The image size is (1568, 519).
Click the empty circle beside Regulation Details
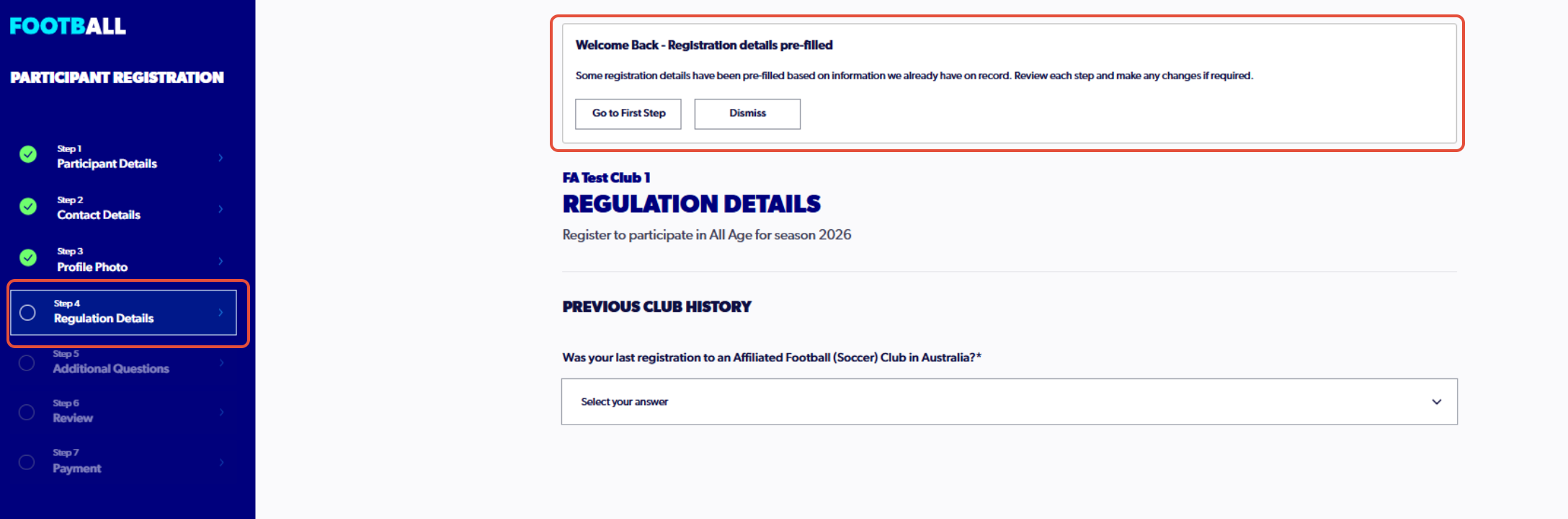pyautogui.click(x=27, y=312)
